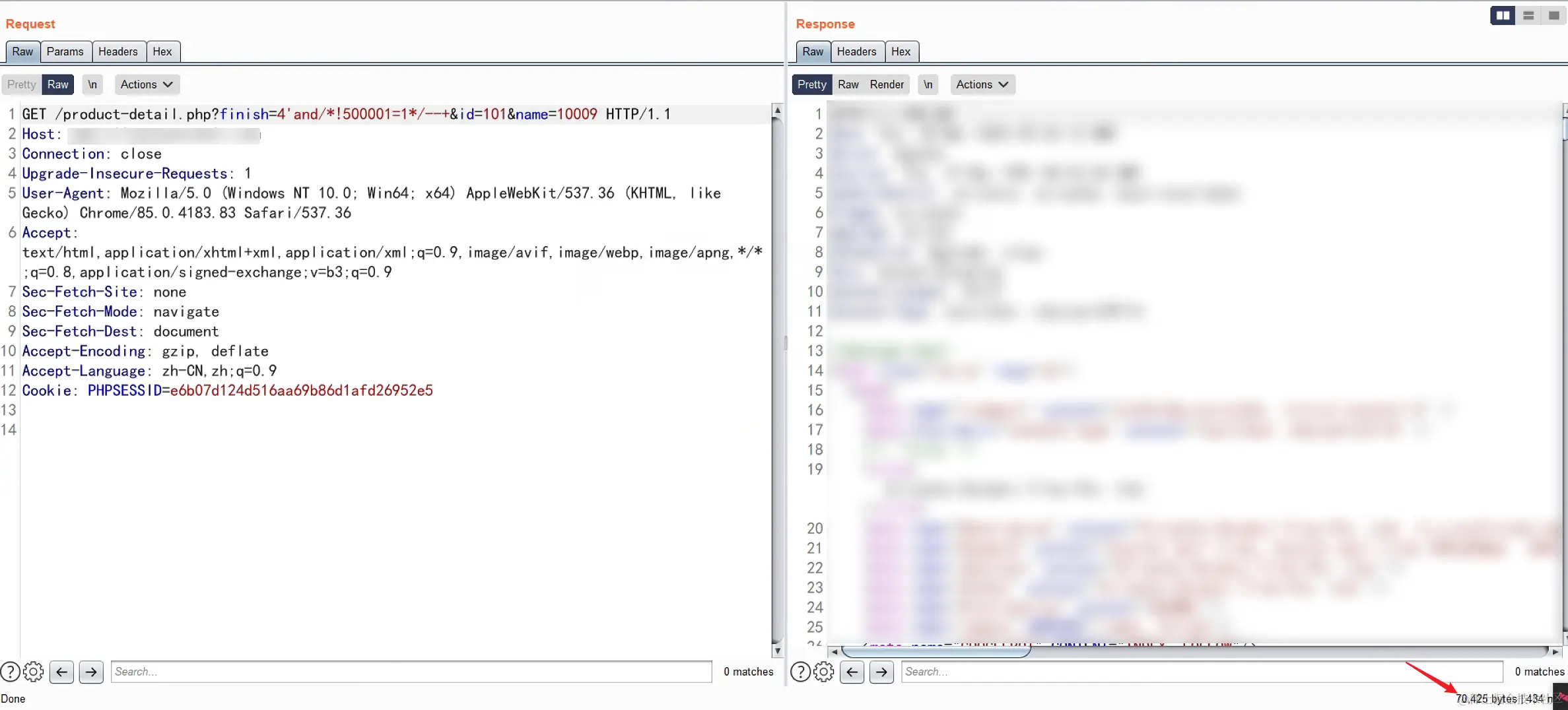Screen dimensions: 1568x710
Task: Click Request scrollbar down arrow
Action: tap(778, 651)
